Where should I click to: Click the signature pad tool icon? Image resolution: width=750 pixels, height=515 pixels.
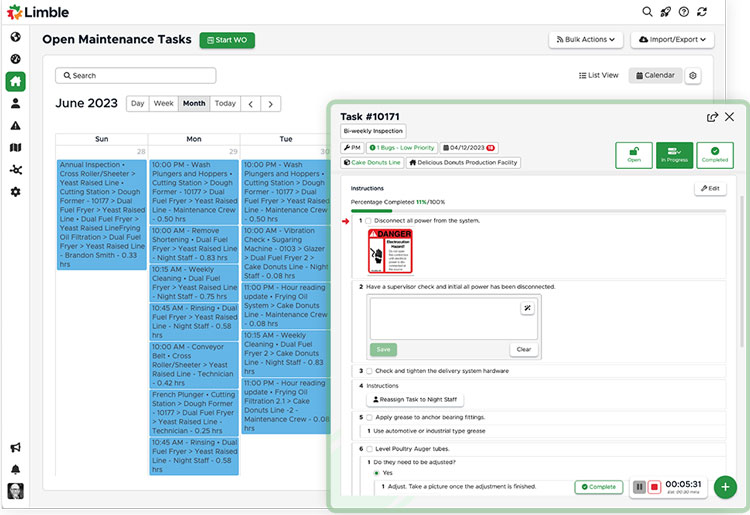[527, 309]
